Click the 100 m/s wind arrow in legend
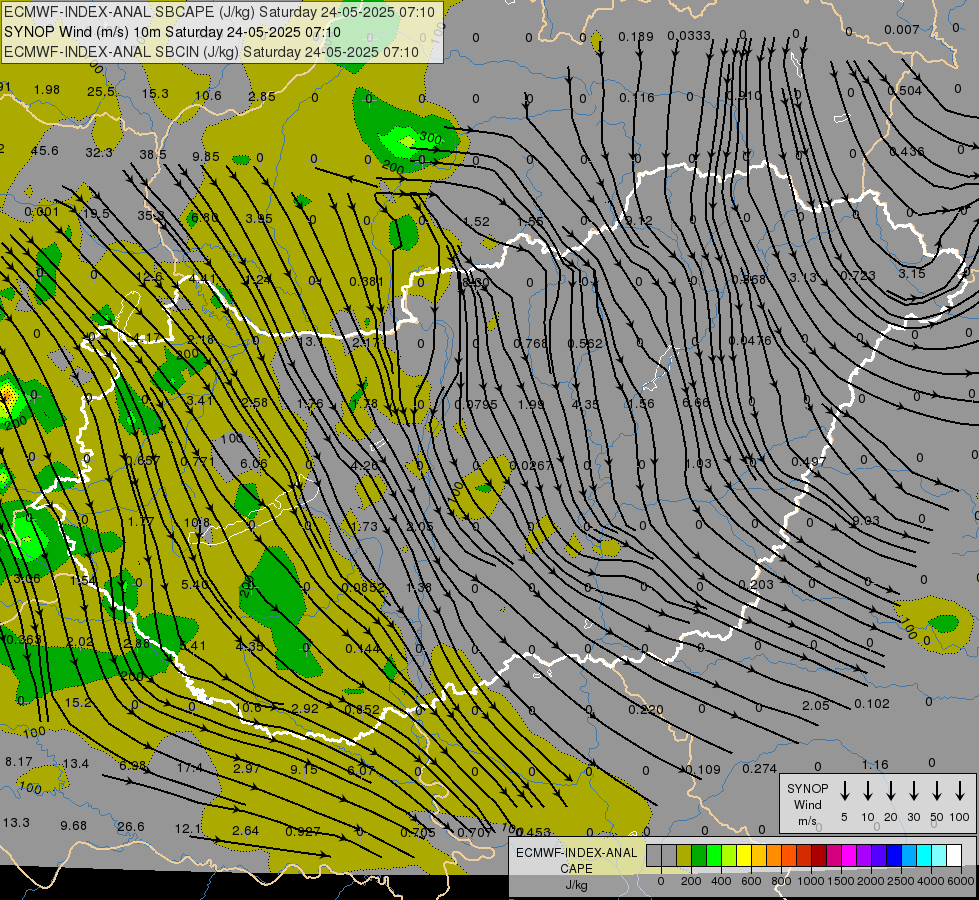Screen dimensions: 979x900 coord(960,790)
